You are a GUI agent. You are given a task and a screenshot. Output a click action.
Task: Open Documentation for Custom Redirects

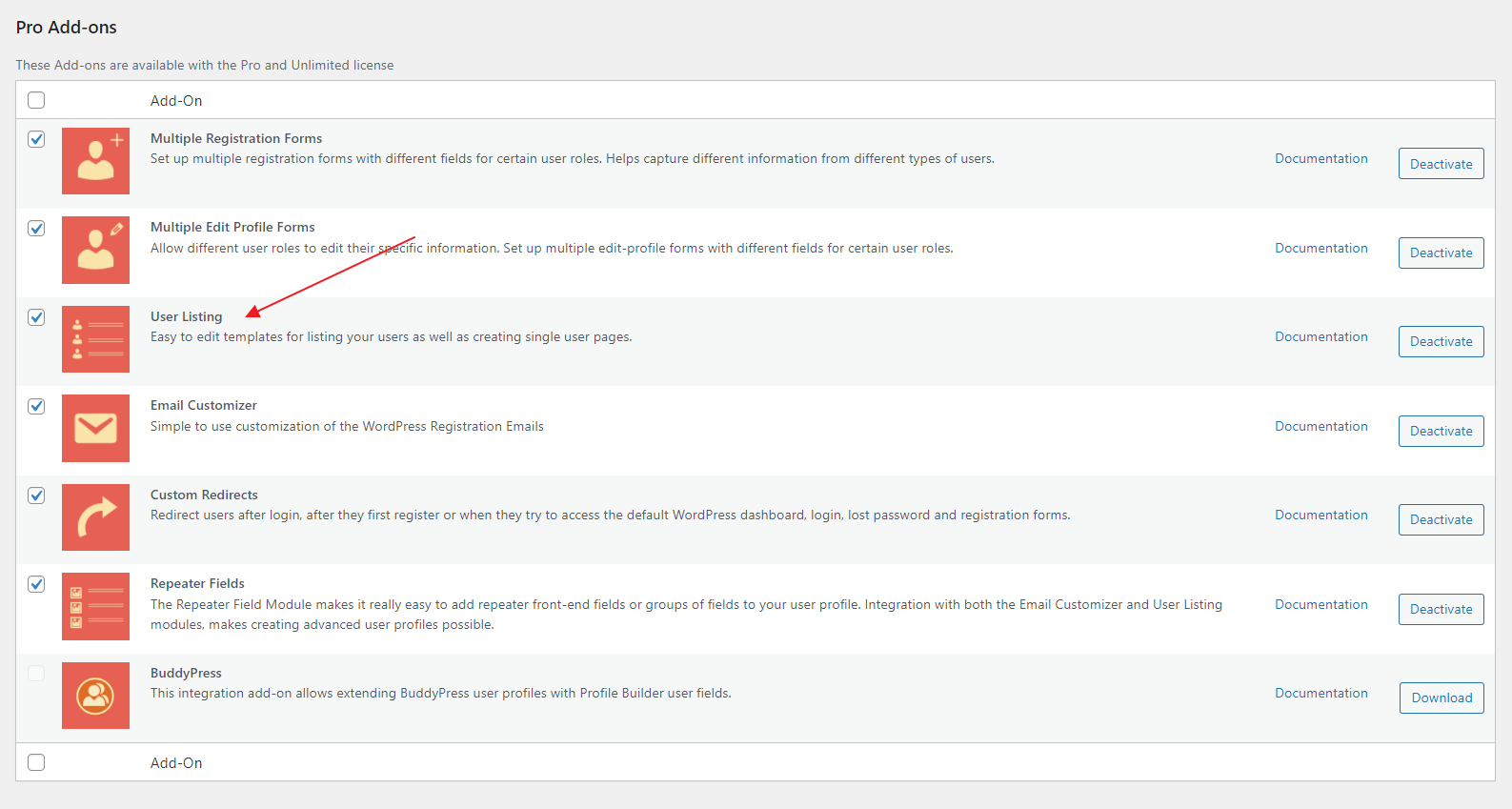click(1321, 515)
